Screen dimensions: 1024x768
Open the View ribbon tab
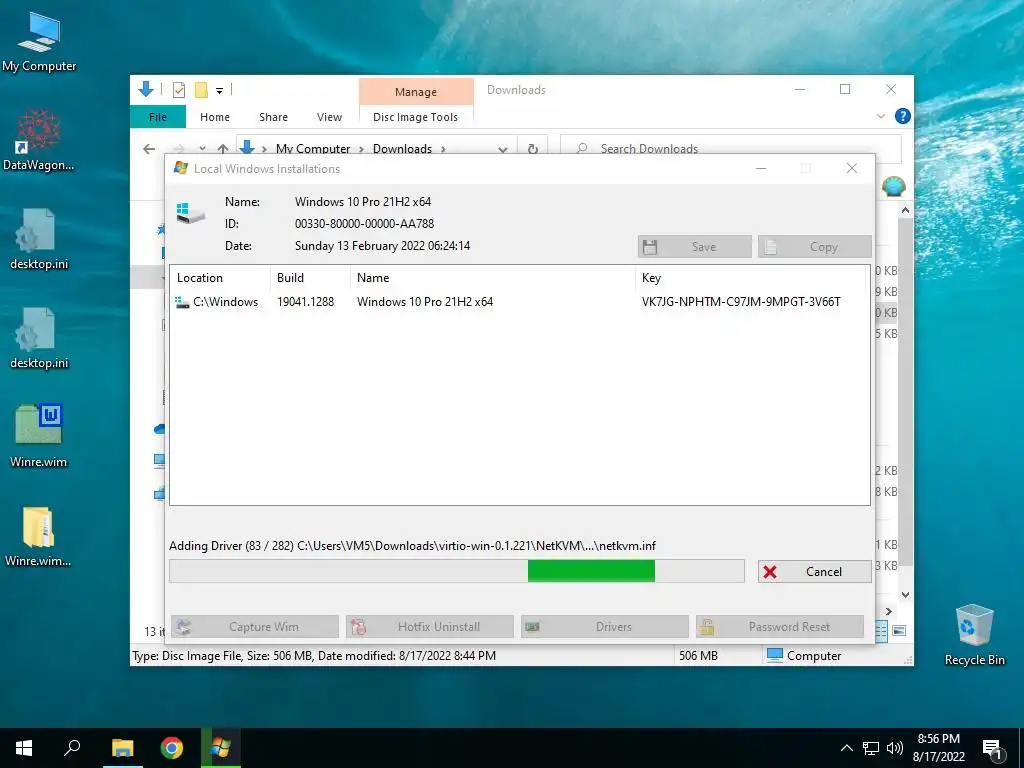click(x=329, y=117)
